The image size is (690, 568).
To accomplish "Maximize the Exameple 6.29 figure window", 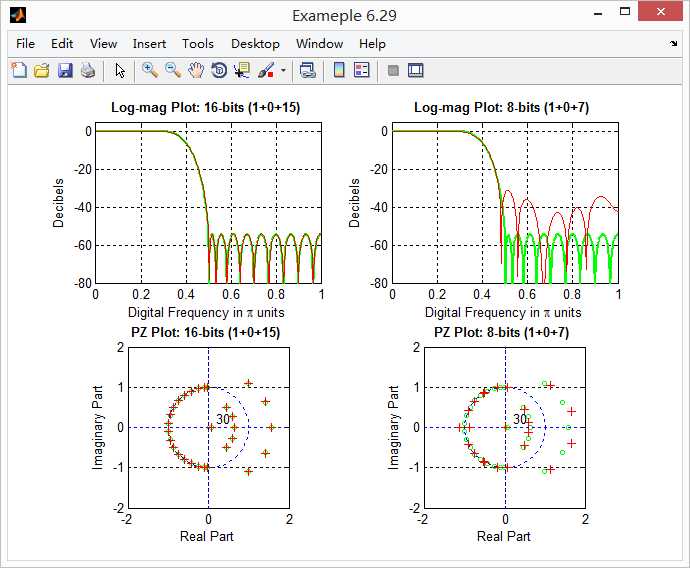I will (625, 11).
